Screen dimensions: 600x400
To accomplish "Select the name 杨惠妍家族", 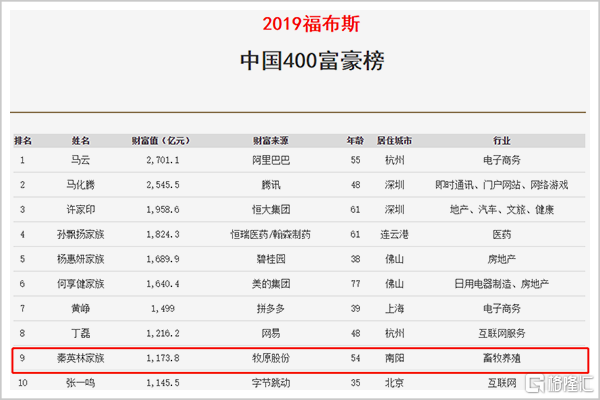I will (81, 259).
